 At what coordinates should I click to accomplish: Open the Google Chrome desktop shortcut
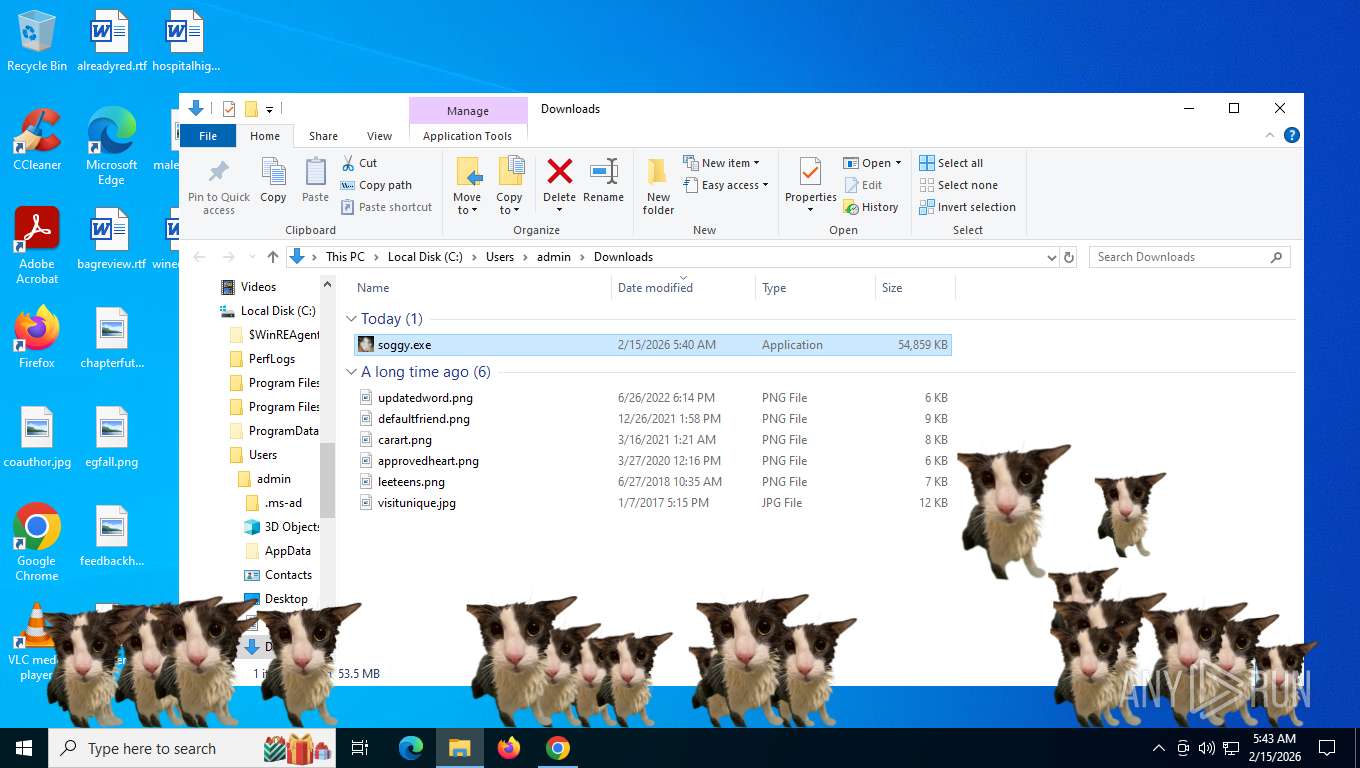click(x=37, y=542)
